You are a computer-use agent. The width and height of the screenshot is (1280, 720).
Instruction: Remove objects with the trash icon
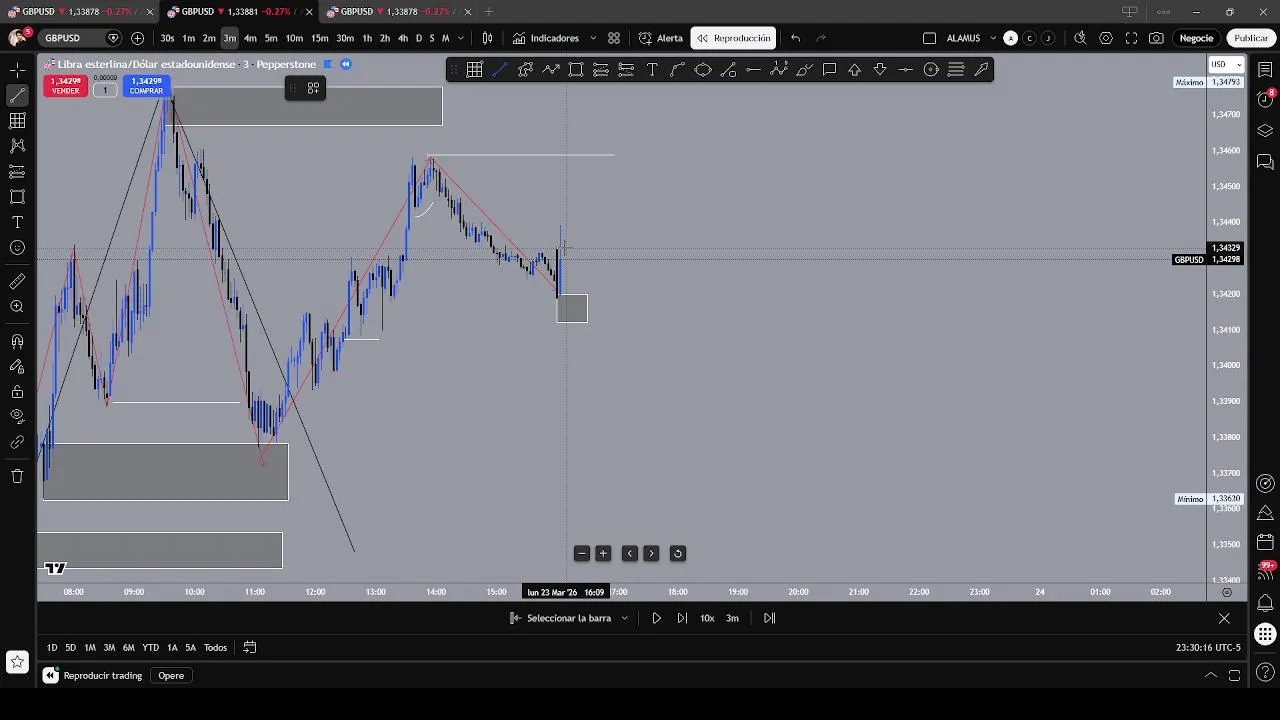17,476
